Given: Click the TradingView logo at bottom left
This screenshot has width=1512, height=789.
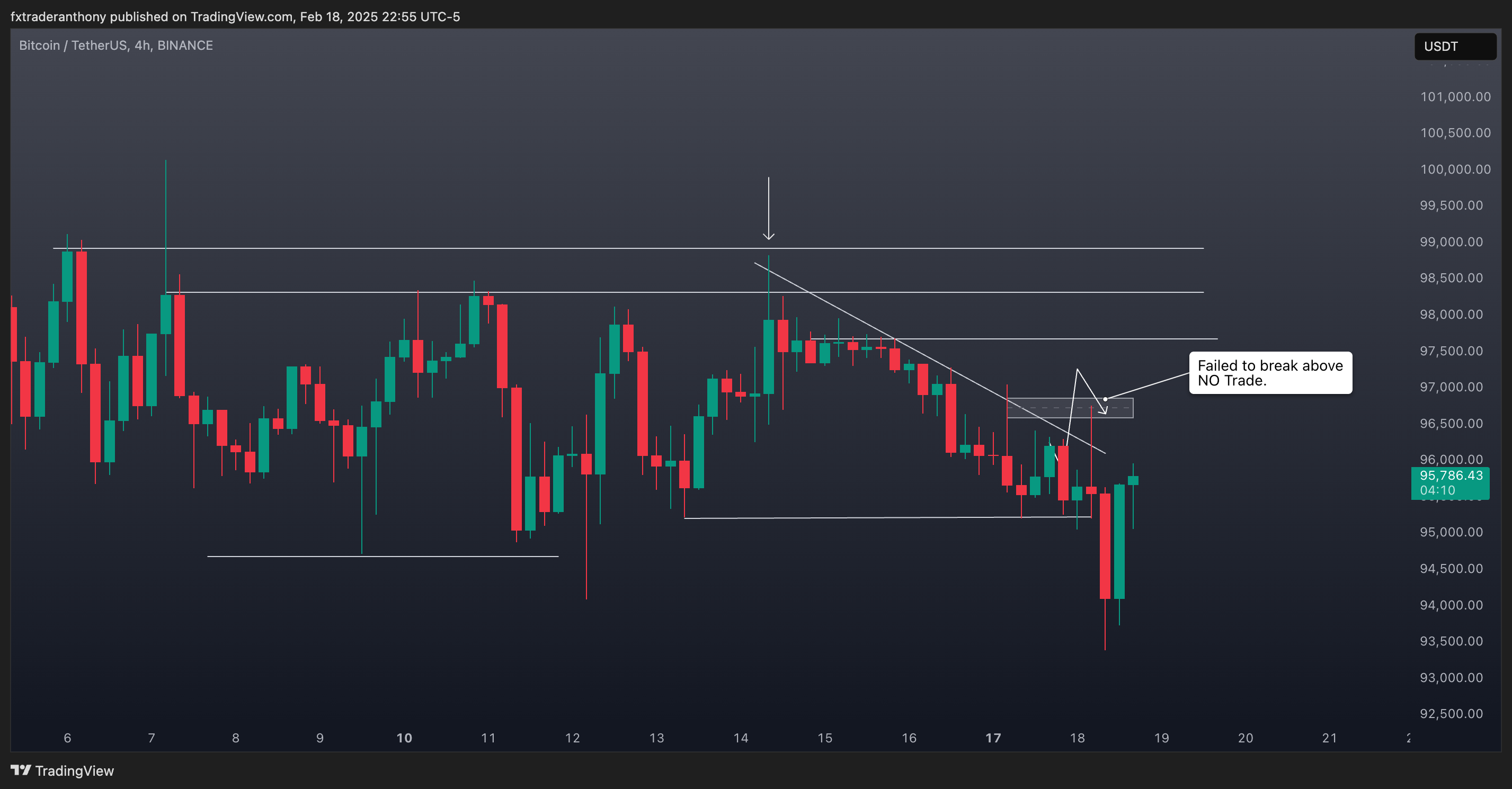Looking at the screenshot, I should (x=62, y=771).
